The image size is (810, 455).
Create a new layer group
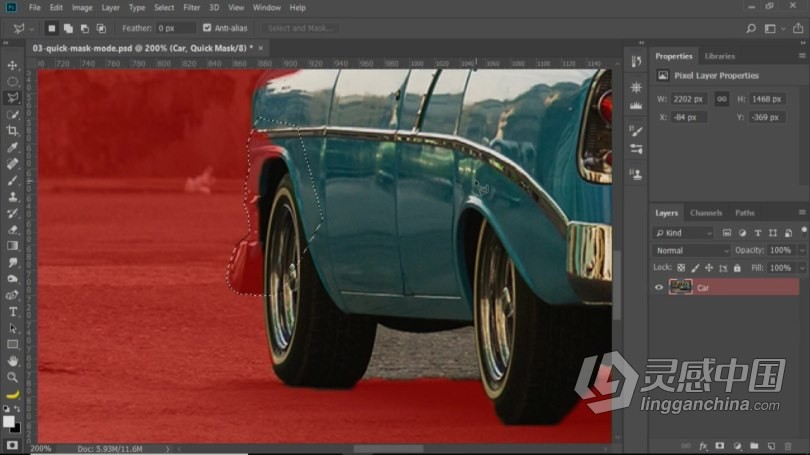[754, 446]
